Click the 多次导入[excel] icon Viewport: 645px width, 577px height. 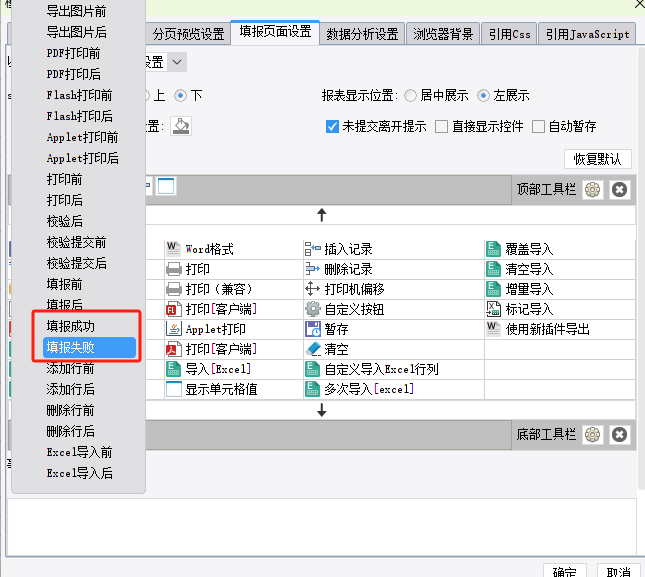pyautogui.click(x=312, y=389)
